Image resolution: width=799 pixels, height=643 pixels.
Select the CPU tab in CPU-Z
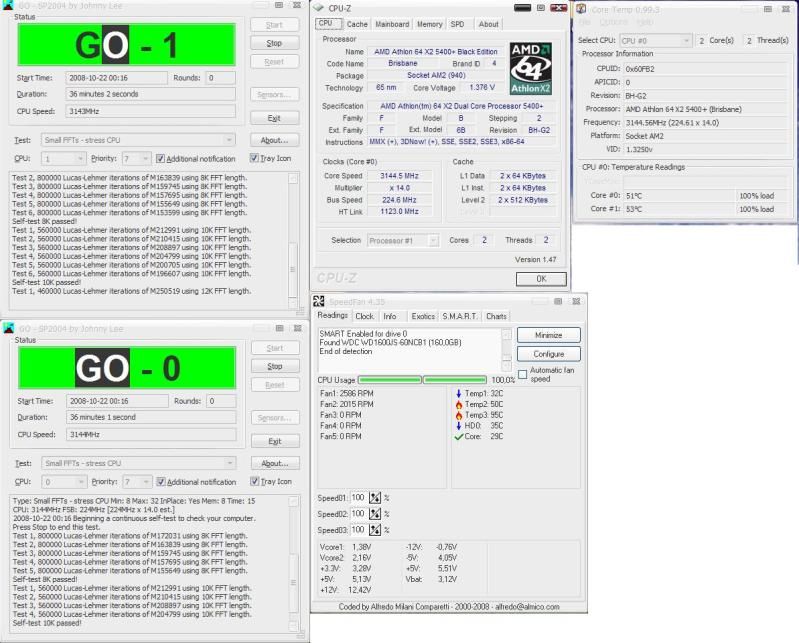[x=326, y=23]
